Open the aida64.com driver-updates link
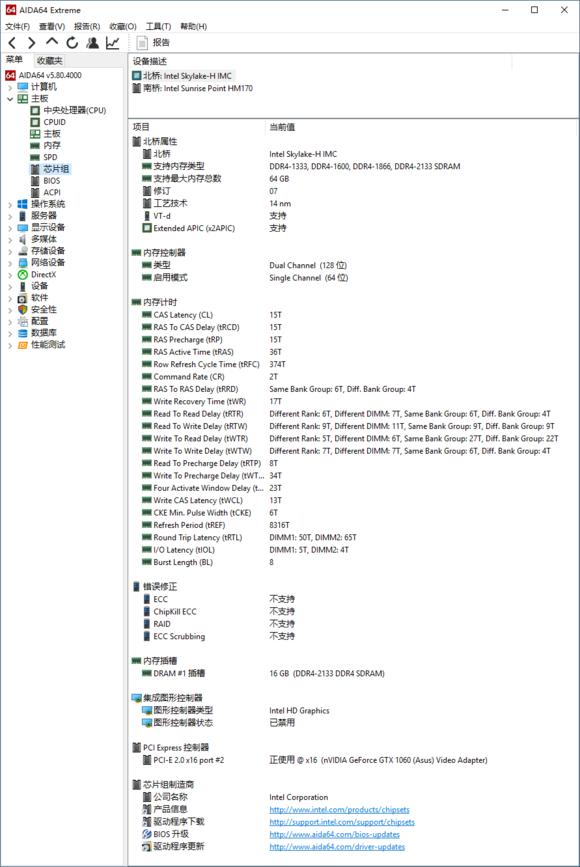 [x=337, y=847]
